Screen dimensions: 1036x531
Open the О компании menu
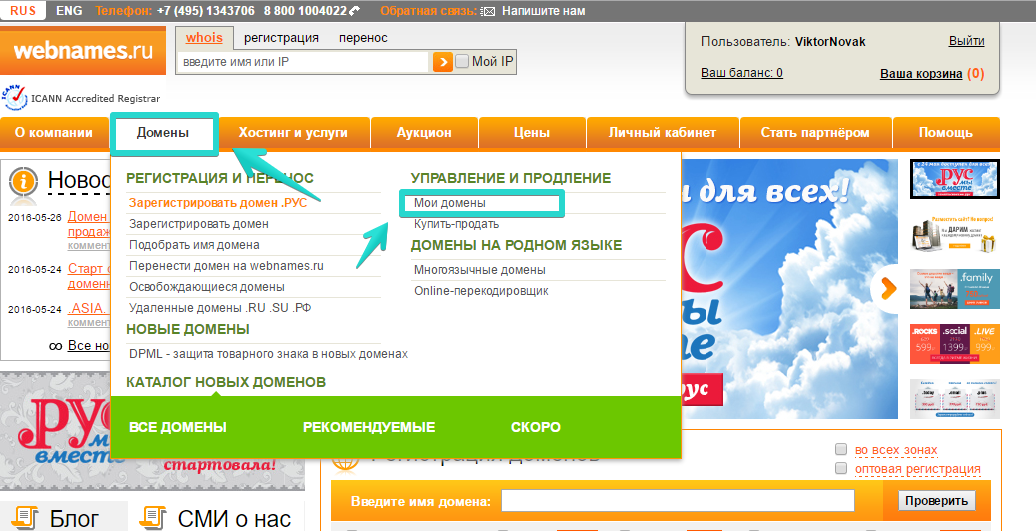54,133
